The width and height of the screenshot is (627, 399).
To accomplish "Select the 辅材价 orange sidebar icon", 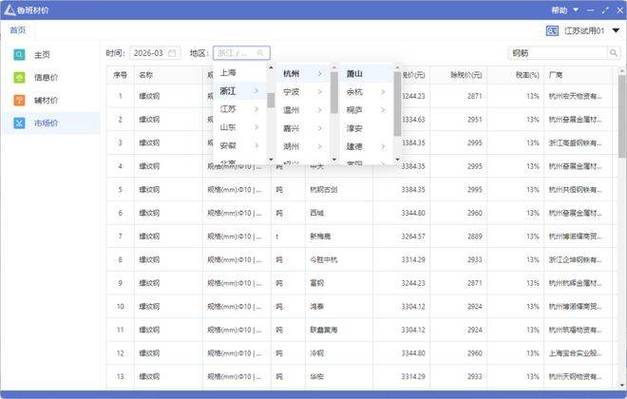I will click(x=19, y=100).
